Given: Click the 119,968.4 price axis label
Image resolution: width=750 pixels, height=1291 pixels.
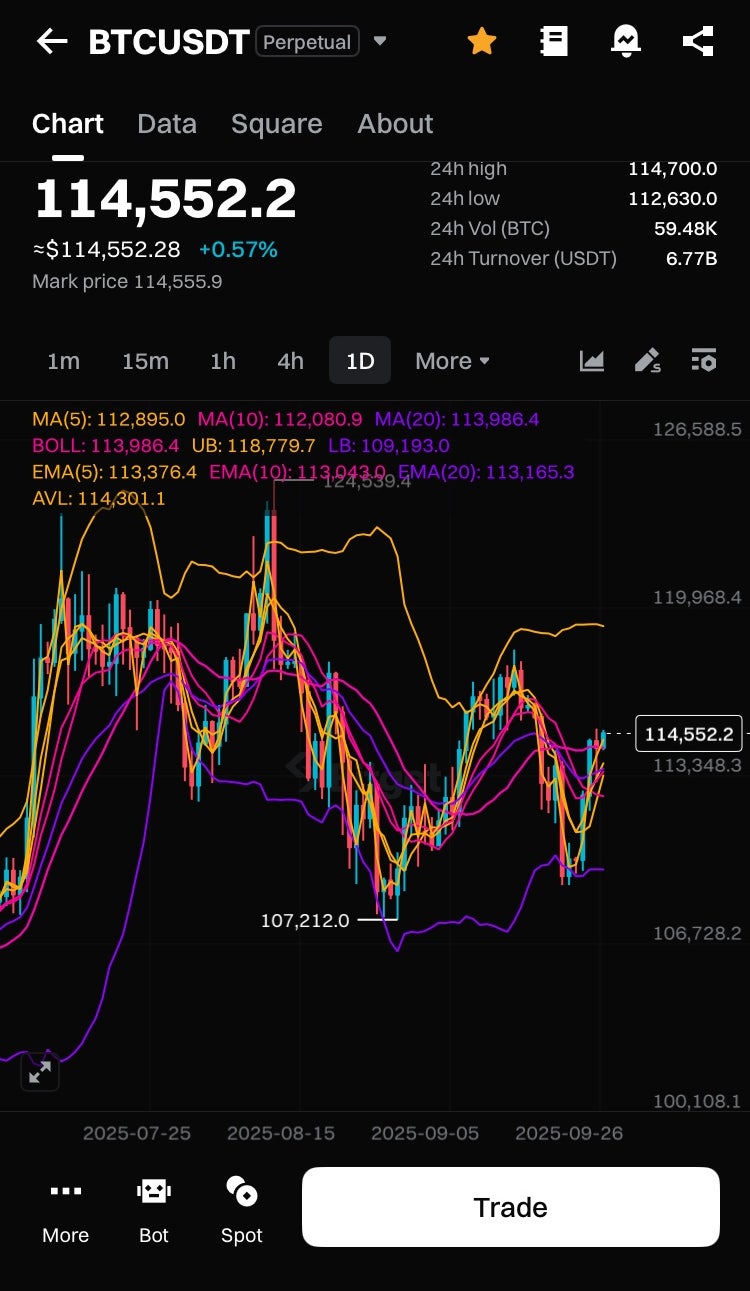Looking at the screenshot, I should pos(697,598).
